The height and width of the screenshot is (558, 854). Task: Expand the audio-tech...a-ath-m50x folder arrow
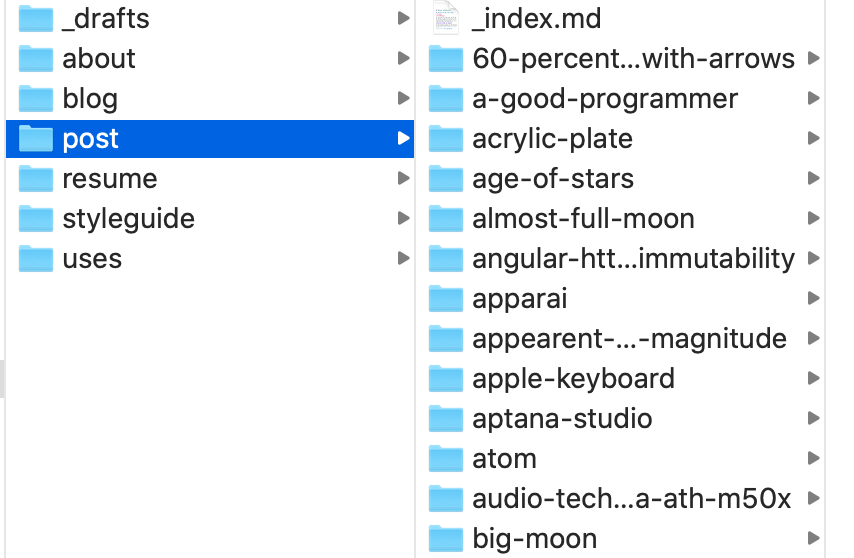814,498
